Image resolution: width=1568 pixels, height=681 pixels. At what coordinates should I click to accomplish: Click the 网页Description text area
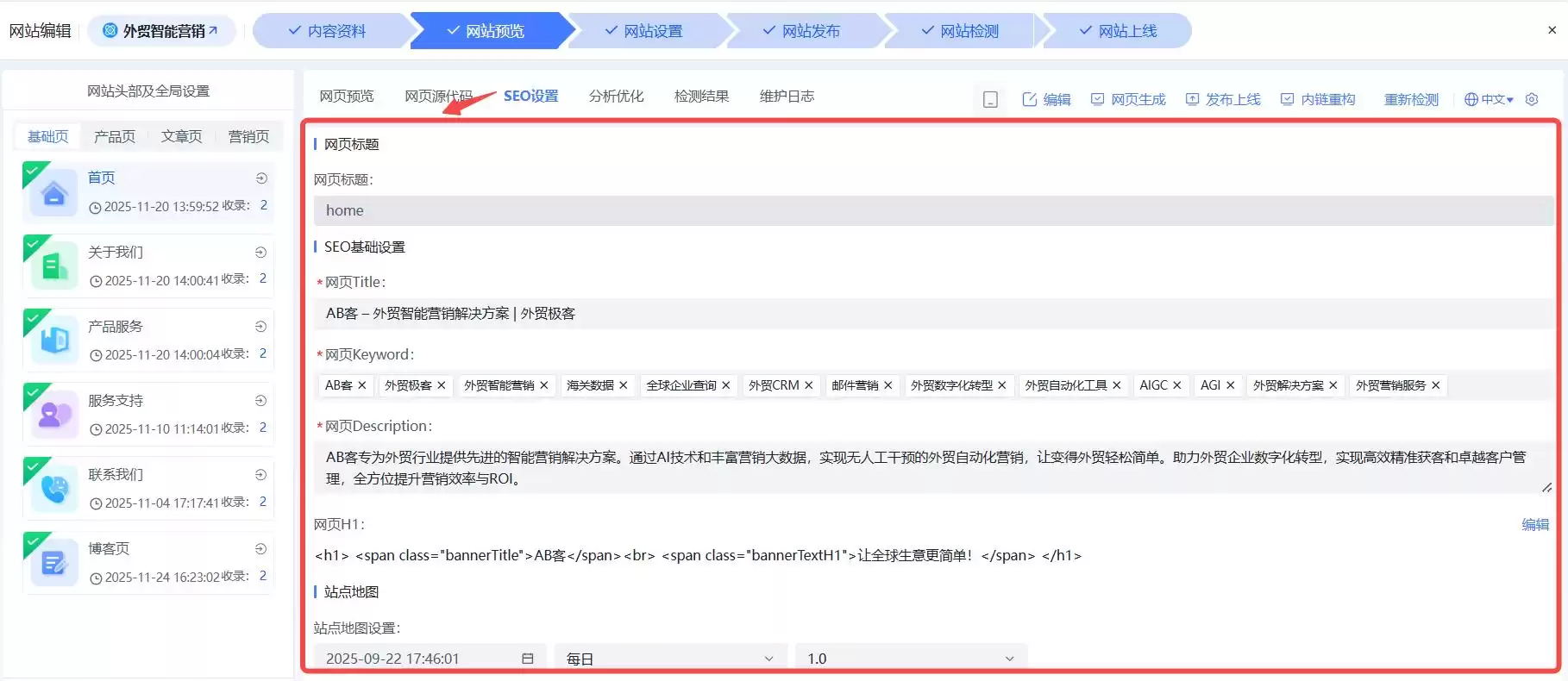pyautogui.click(x=933, y=468)
